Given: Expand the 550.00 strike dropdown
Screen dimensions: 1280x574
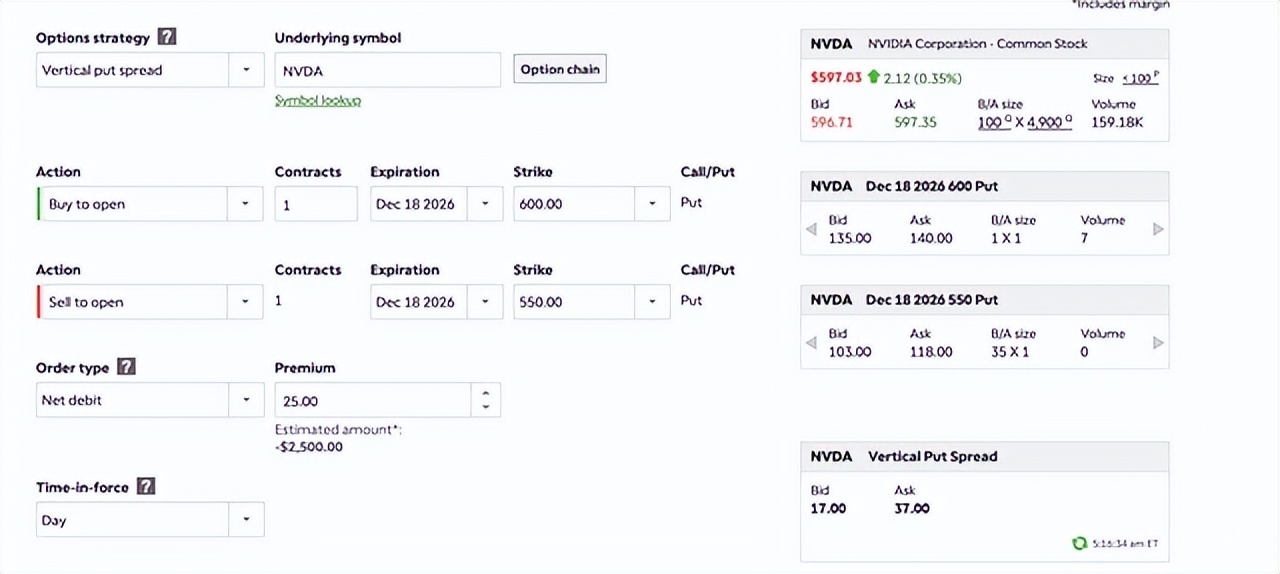Looking at the screenshot, I should pyautogui.click(x=592, y=302).
